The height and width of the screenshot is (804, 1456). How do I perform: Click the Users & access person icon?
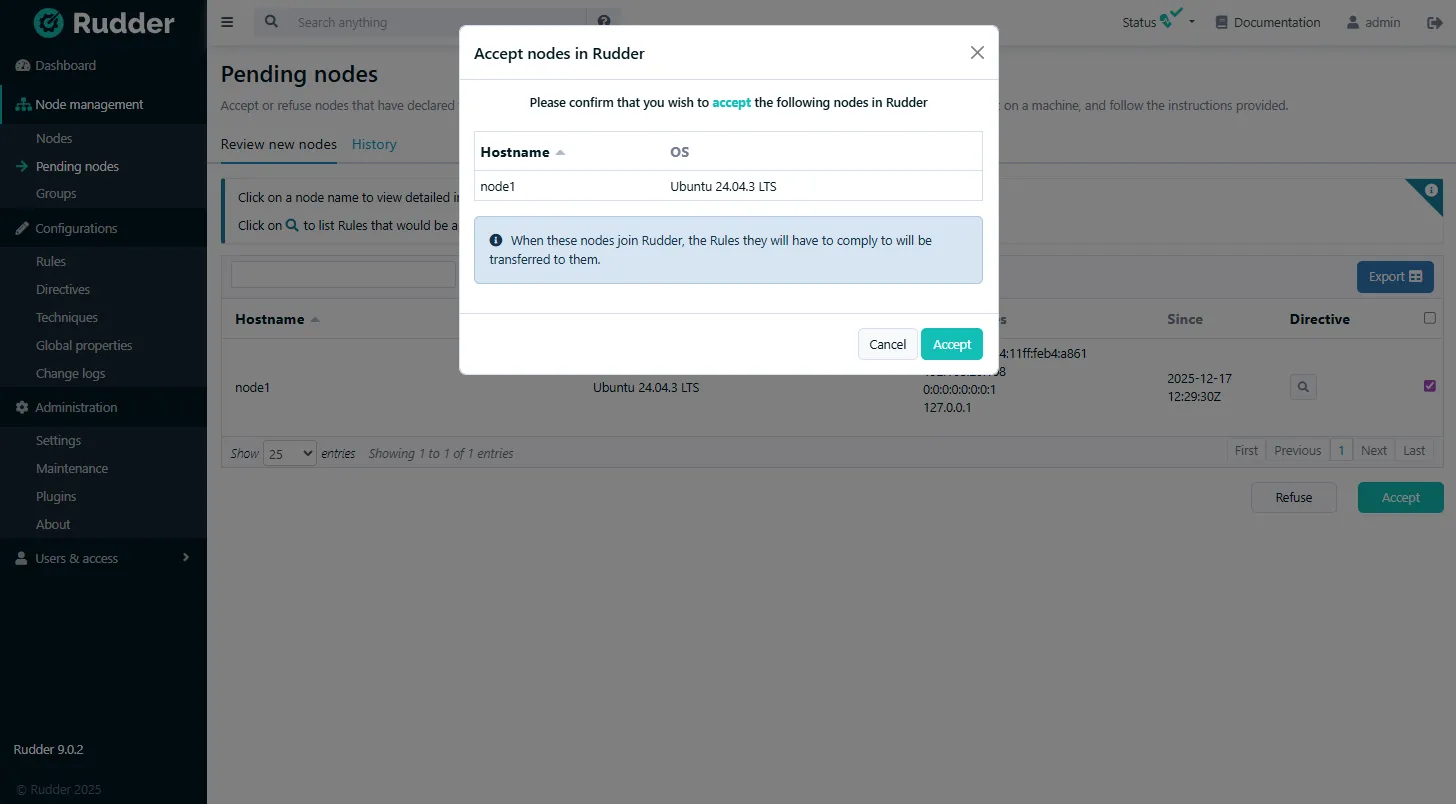(x=21, y=558)
